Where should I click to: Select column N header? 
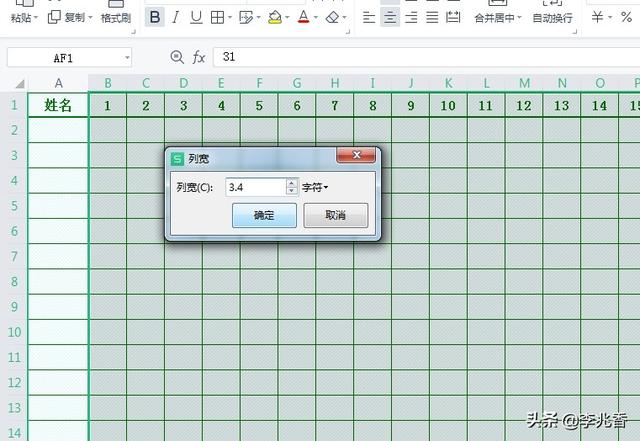[x=562, y=83]
